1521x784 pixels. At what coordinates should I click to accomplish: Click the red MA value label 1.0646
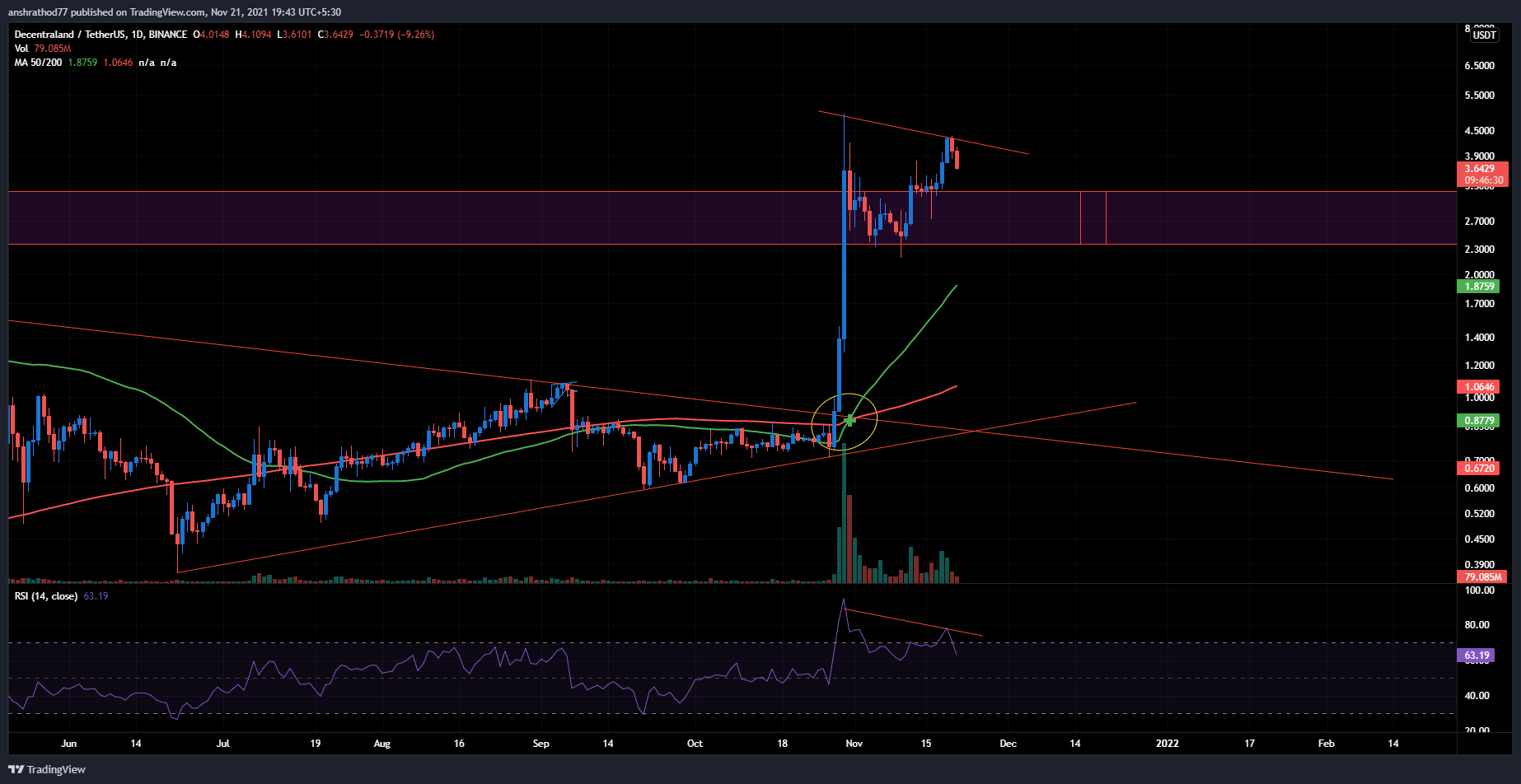[x=1478, y=387]
